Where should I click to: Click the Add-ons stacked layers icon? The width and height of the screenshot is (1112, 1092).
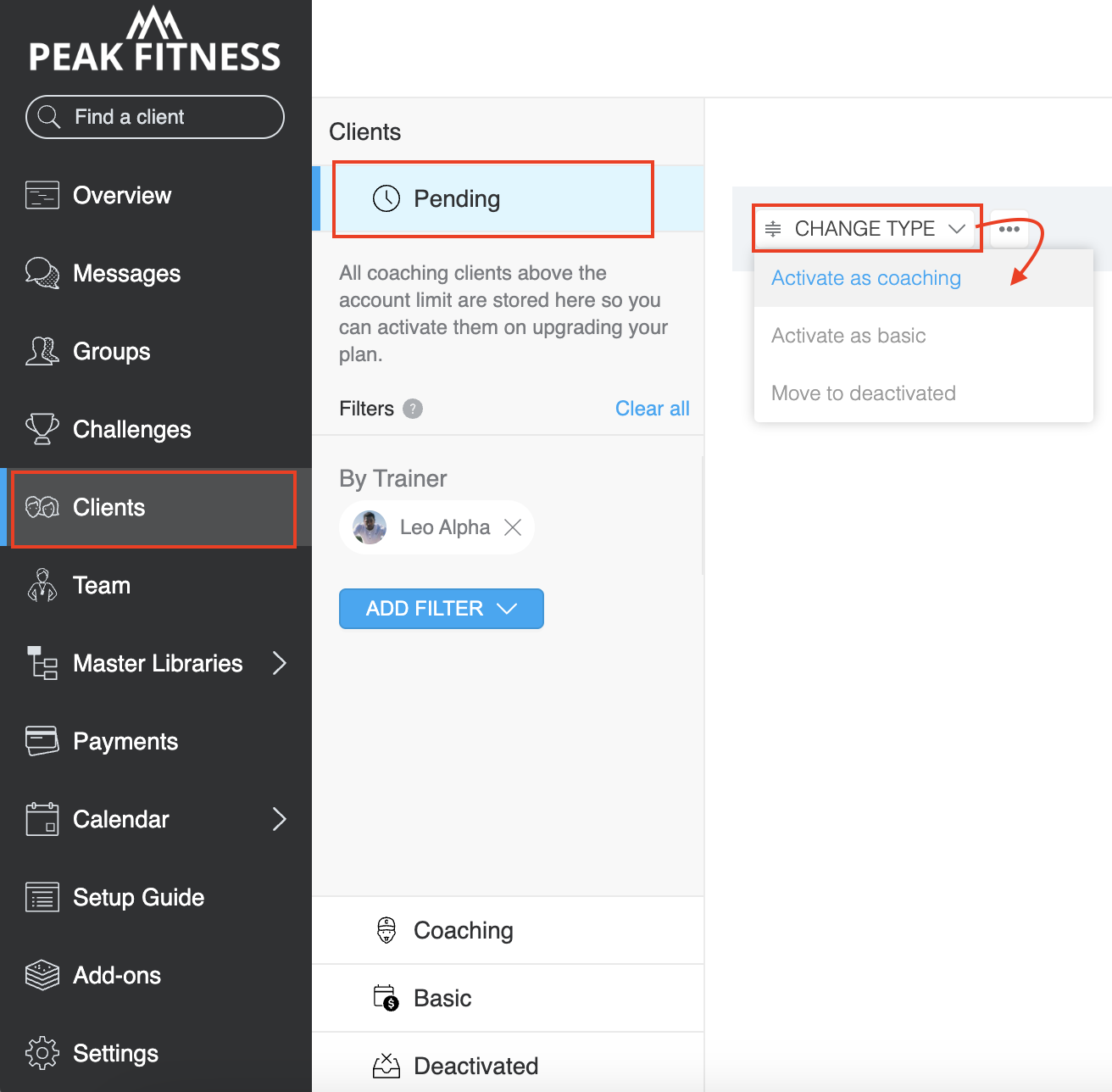42,975
